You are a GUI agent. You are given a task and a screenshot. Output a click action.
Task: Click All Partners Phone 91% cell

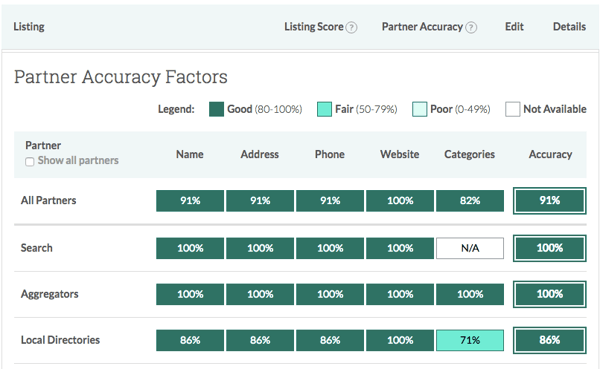point(330,201)
